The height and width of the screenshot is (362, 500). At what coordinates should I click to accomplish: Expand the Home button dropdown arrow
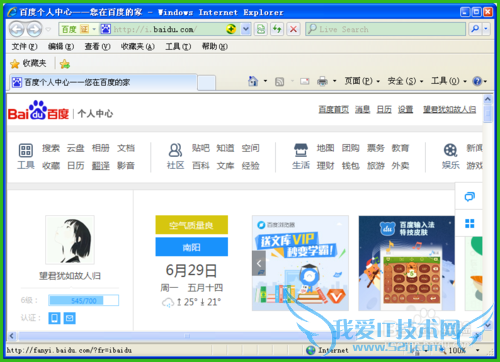[265, 81]
